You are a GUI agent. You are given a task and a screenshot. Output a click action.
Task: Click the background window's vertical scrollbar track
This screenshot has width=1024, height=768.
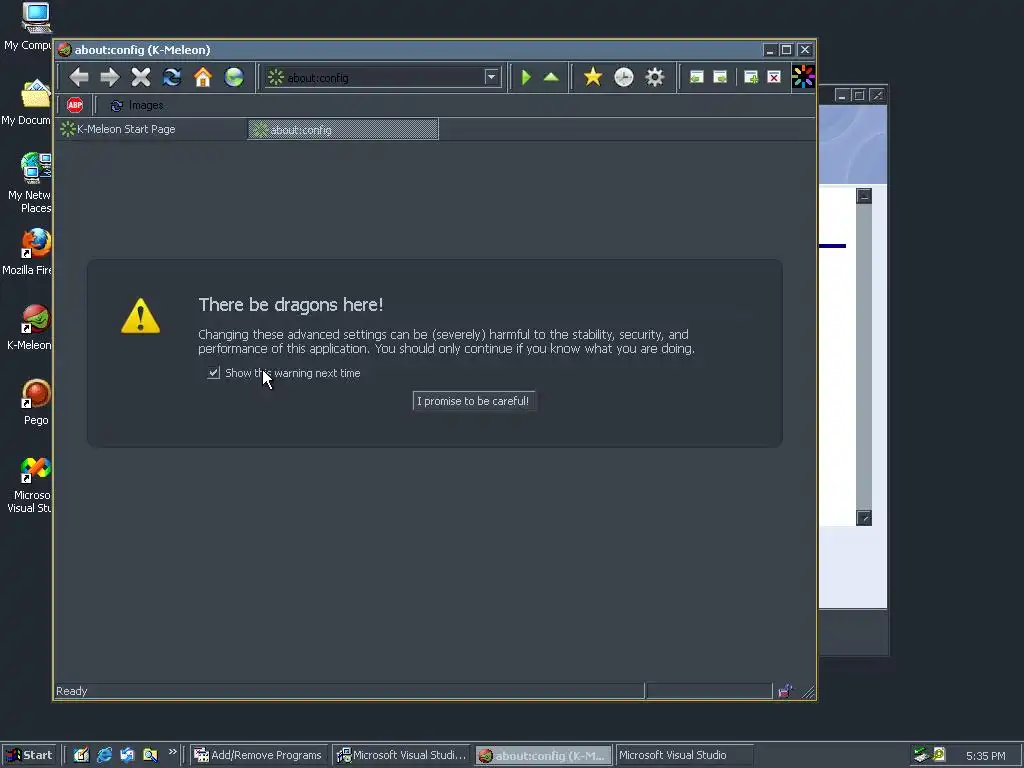(864, 357)
